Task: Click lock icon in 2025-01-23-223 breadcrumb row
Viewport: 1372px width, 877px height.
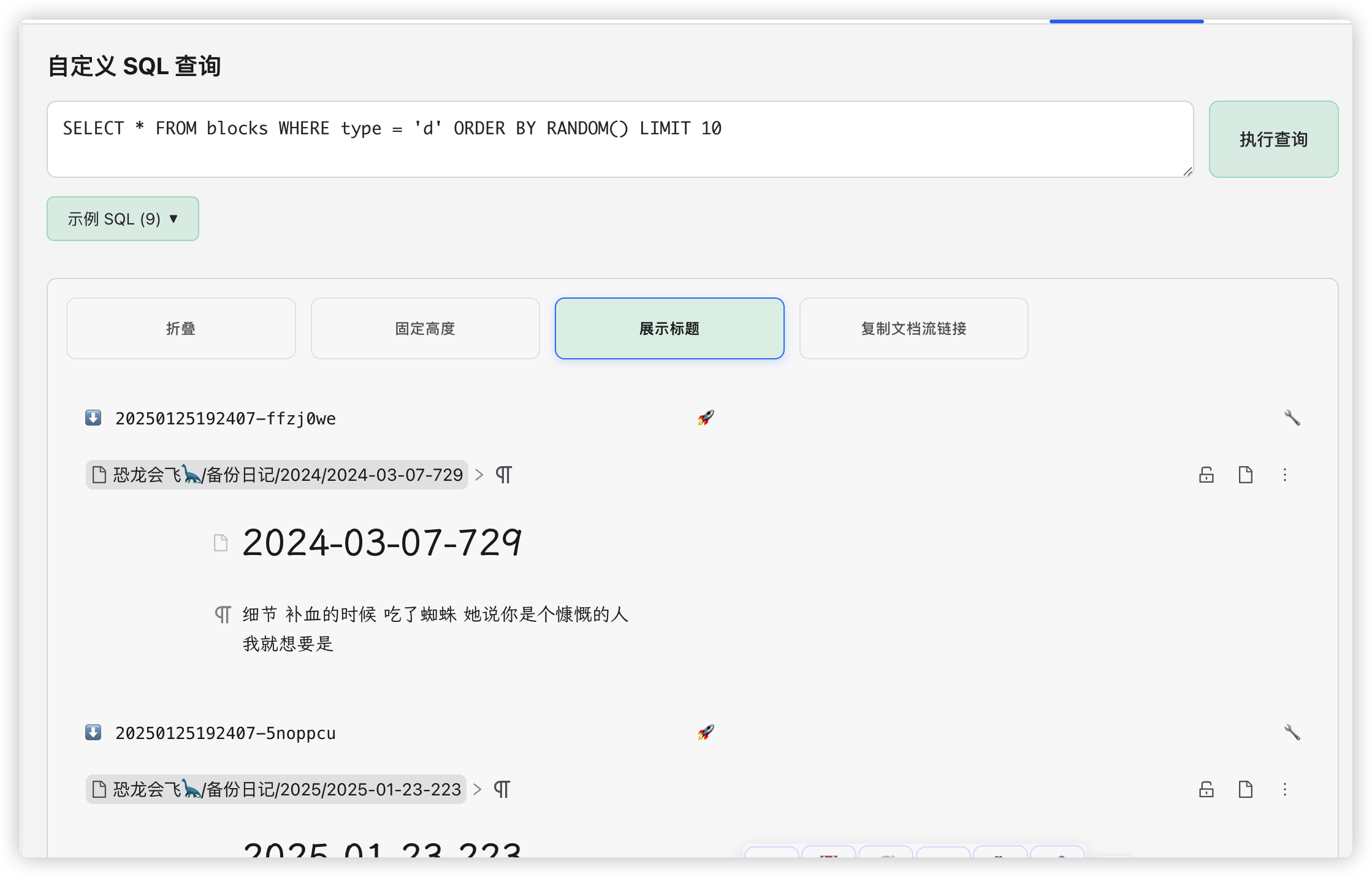Action: tap(1206, 789)
